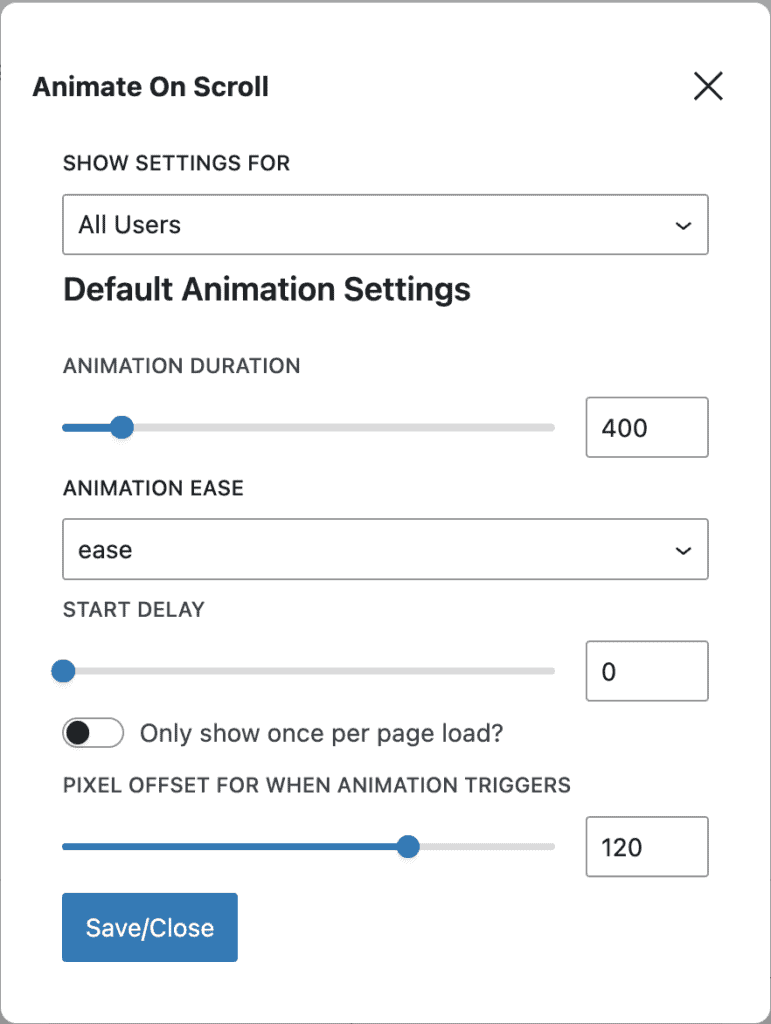Click the Start Delay slider handle

tap(63, 671)
